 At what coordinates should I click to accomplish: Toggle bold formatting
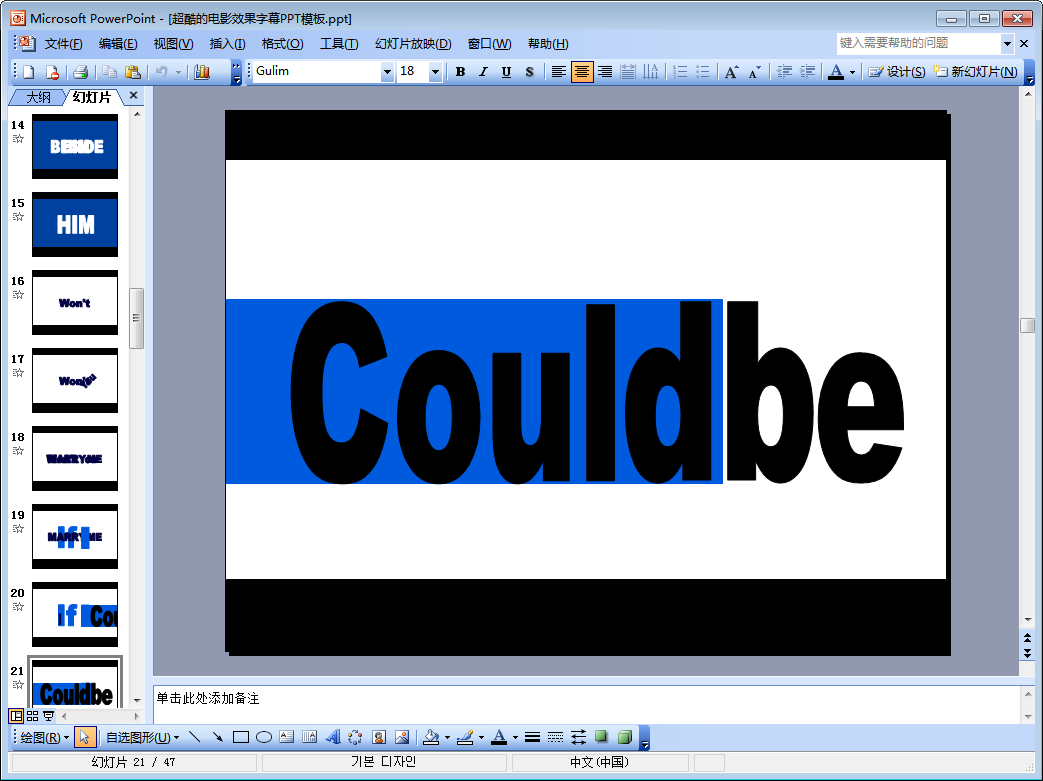click(x=460, y=72)
